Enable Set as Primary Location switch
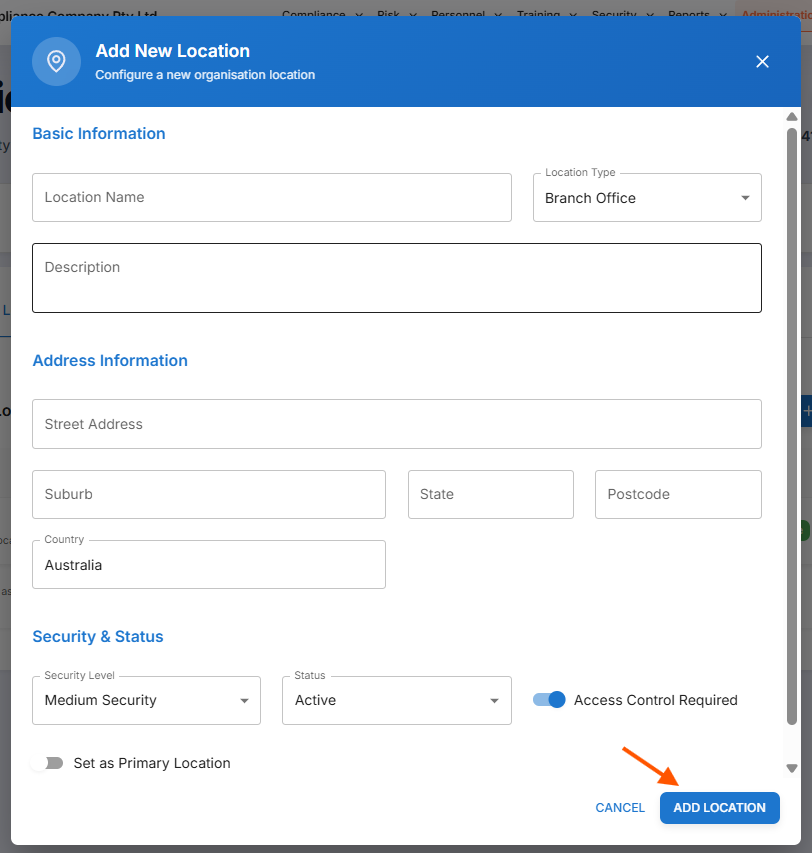The height and width of the screenshot is (853, 812). point(47,763)
